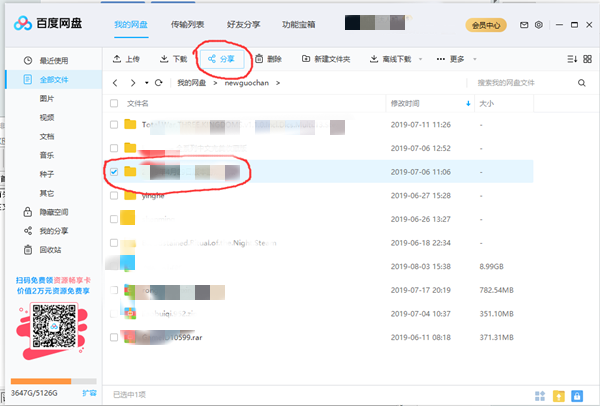Check the box for 2019-06-18 22:34 folder
This screenshot has width=600, height=406.
pyautogui.click(x=114, y=243)
